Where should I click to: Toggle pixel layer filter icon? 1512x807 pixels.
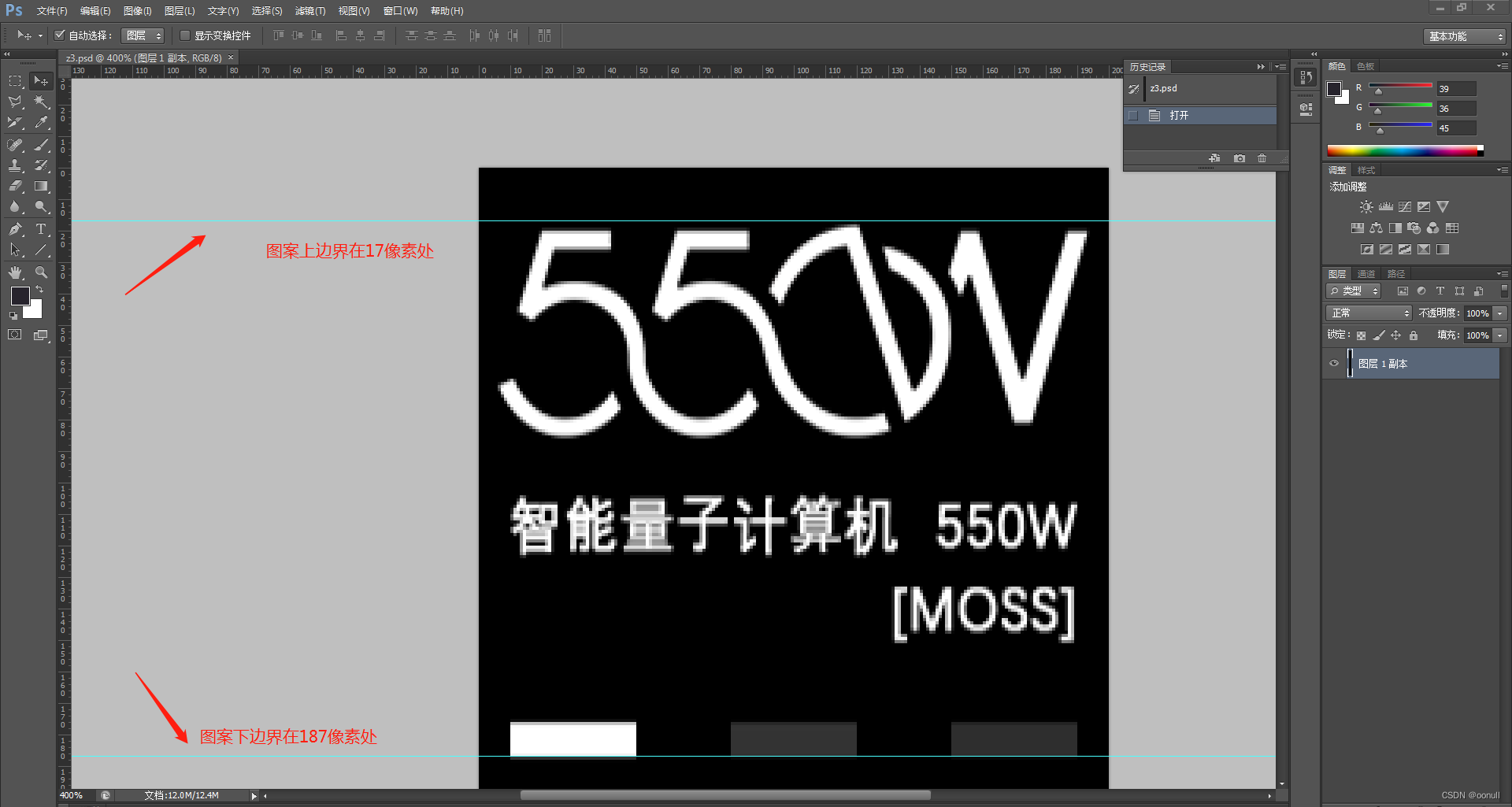coord(1403,291)
